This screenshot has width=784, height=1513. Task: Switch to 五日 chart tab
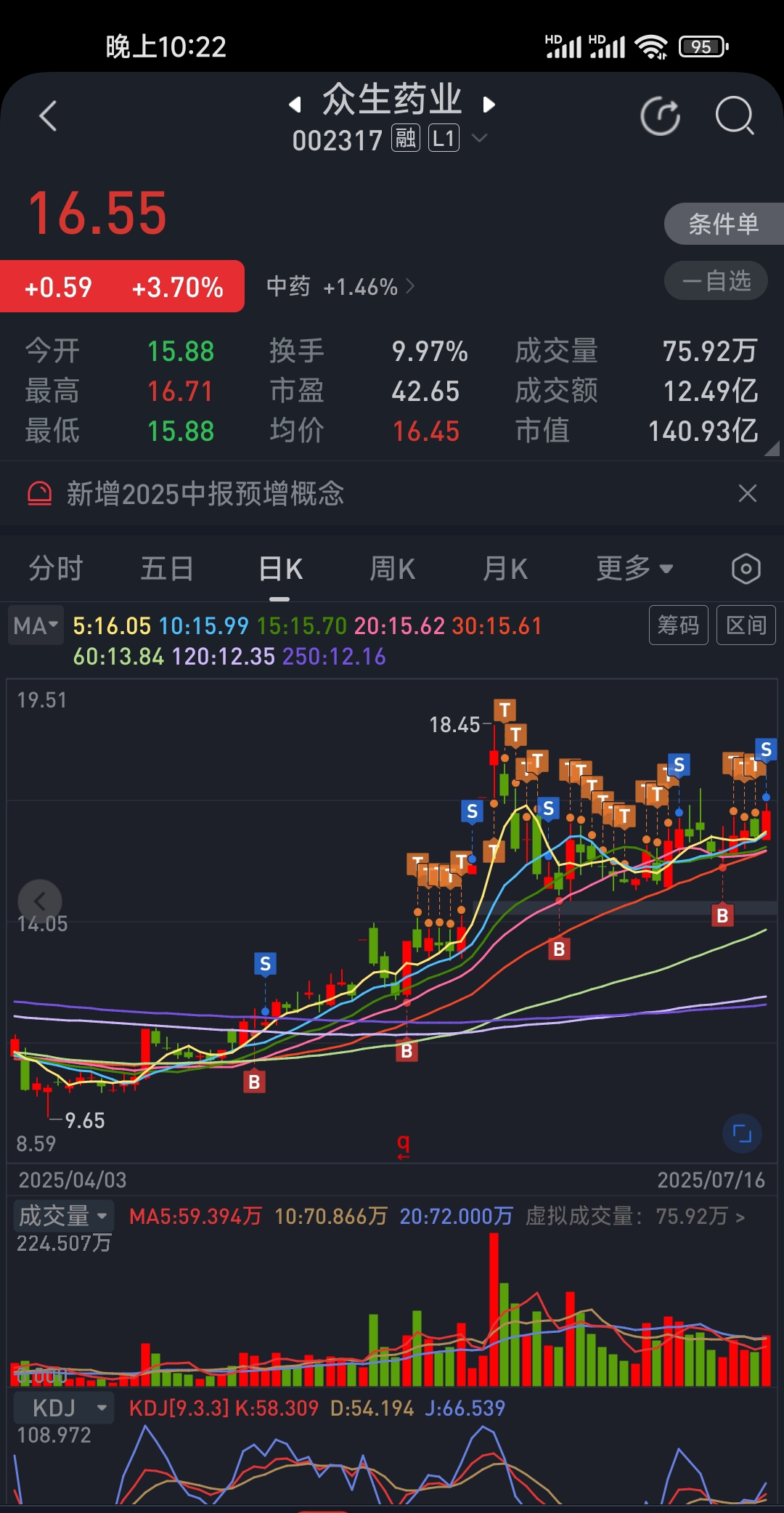click(167, 568)
